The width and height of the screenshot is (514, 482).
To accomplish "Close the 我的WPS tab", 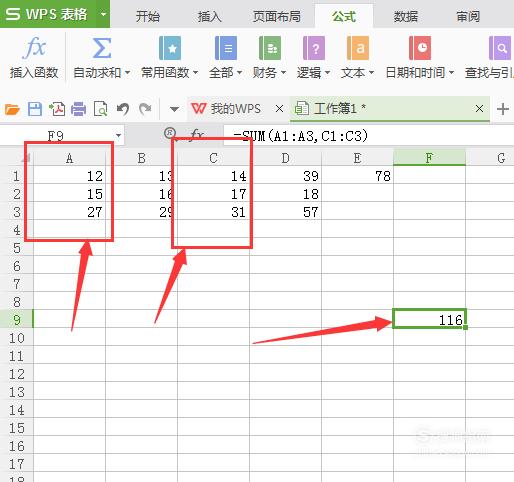I will click(279, 109).
